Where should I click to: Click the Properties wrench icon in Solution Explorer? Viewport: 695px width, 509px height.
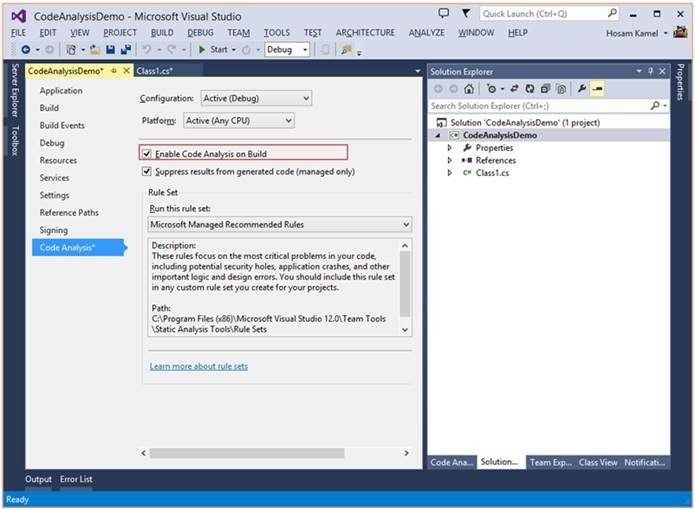[582, 89]
